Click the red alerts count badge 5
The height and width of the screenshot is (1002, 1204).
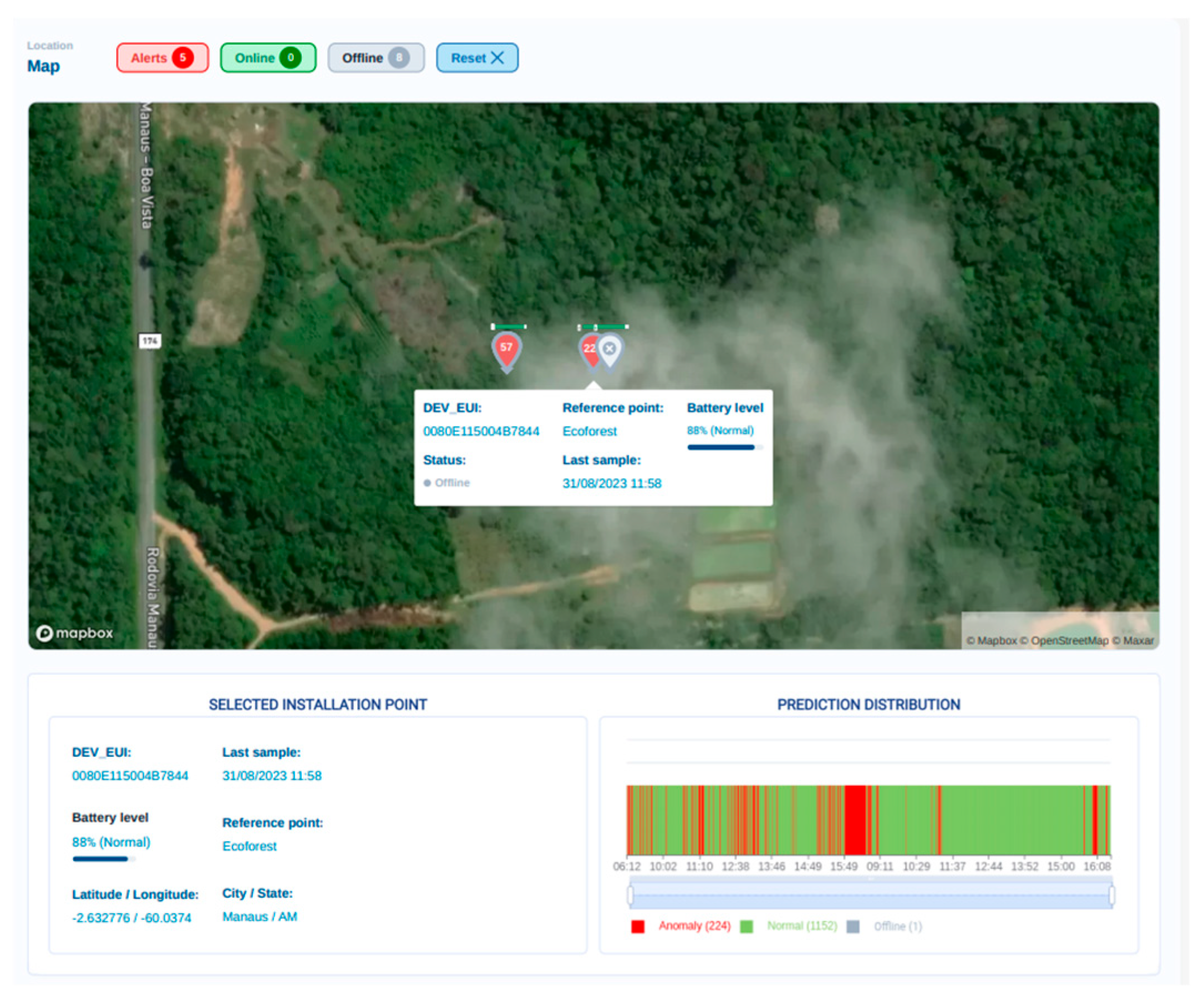click(183, 58)
